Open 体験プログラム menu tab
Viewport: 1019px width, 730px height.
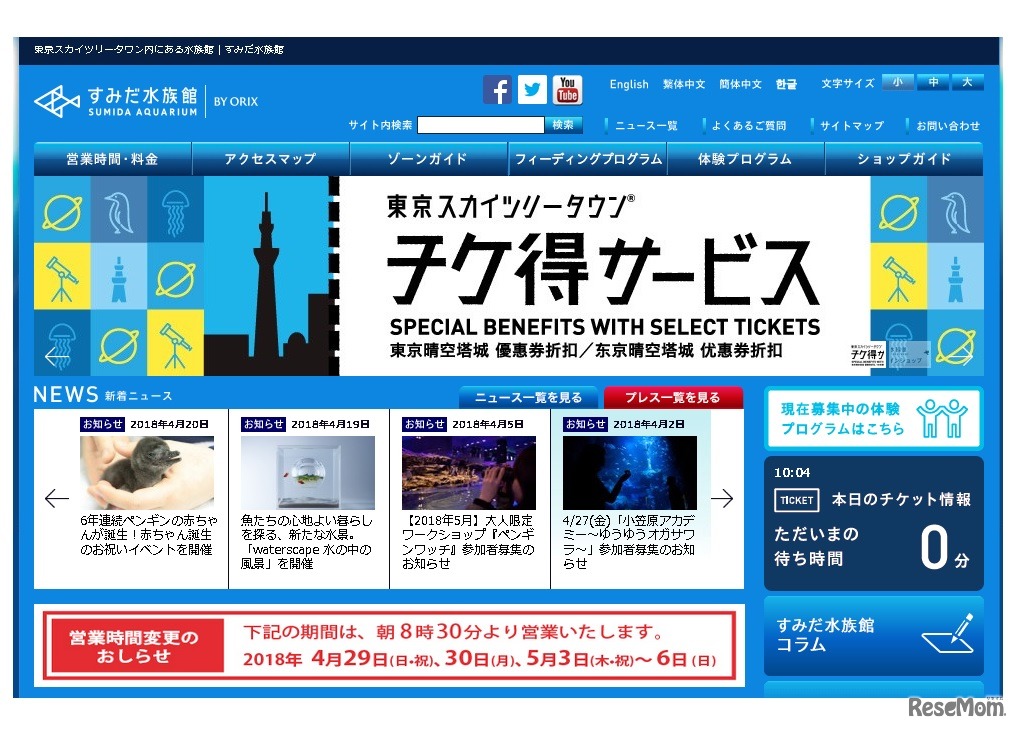click(745, 159)
